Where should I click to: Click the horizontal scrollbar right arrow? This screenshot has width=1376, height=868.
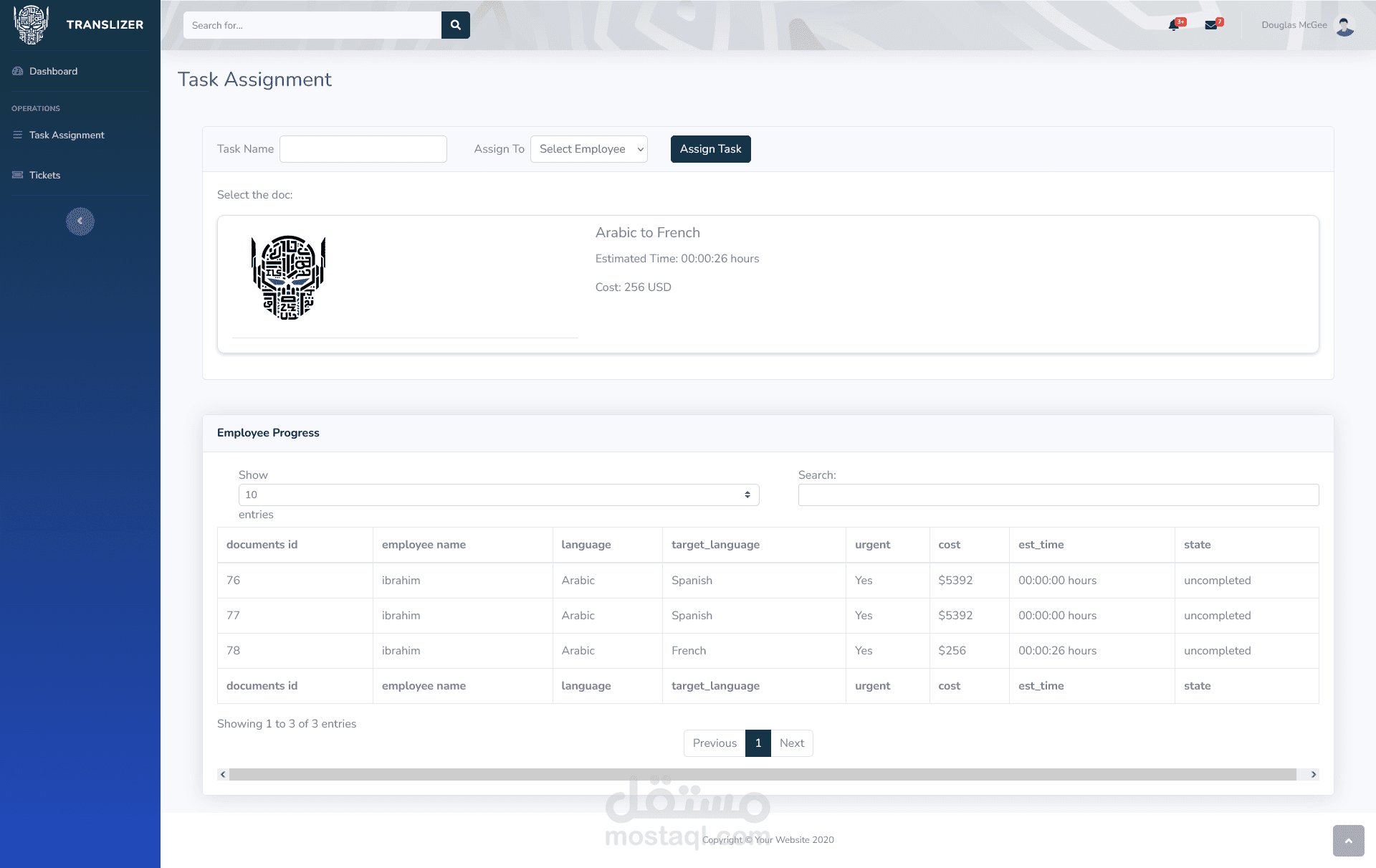pyautogui.click(x=1313, y=774)
